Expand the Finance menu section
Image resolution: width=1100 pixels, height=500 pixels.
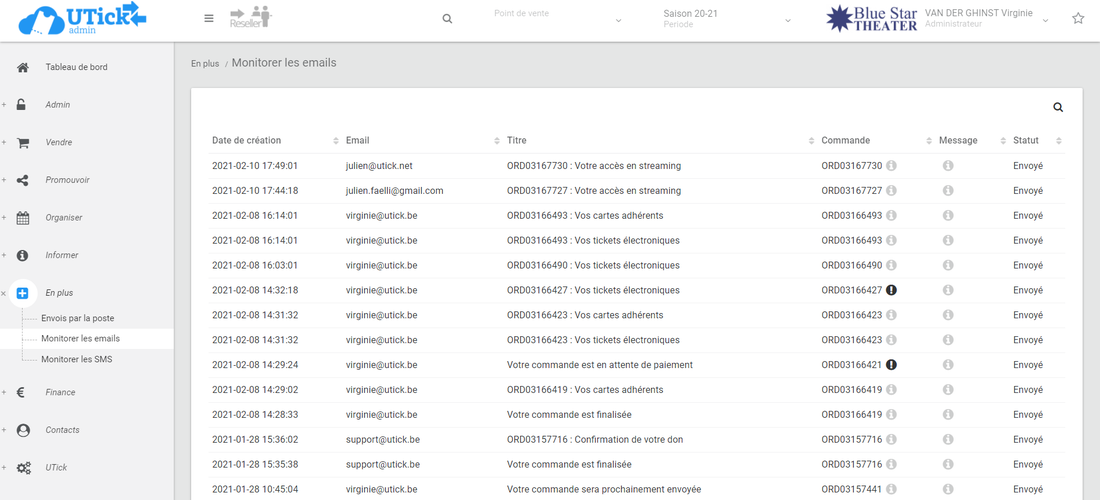(60, 393)
